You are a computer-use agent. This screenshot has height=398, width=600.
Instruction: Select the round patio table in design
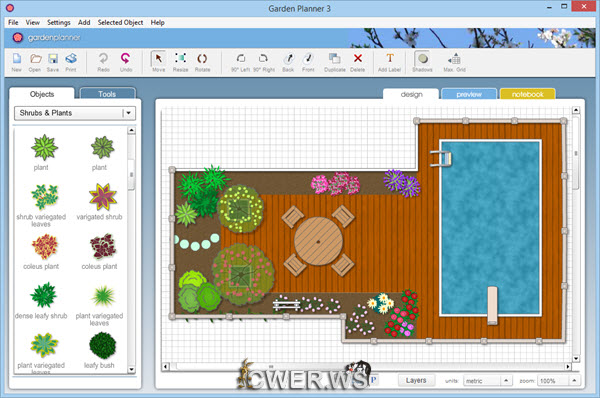pos(318,241)
